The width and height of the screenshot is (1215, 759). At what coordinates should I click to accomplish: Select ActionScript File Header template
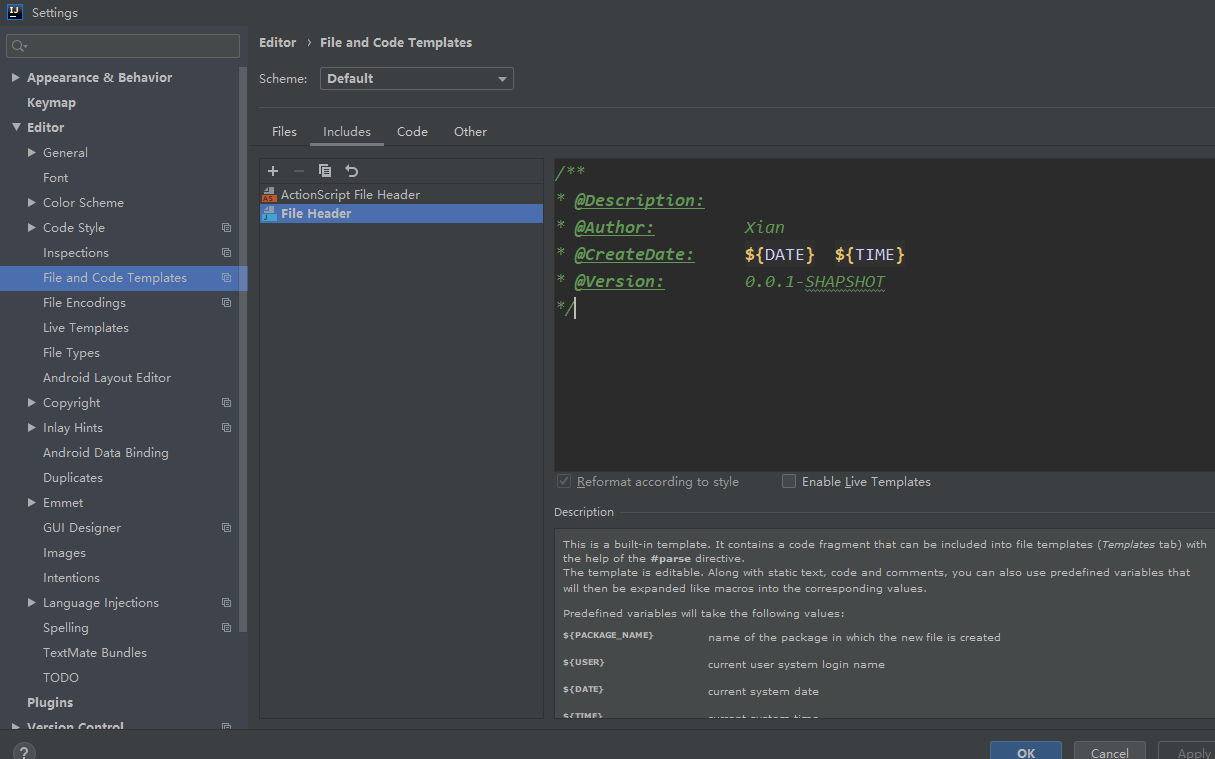[401, 195]
